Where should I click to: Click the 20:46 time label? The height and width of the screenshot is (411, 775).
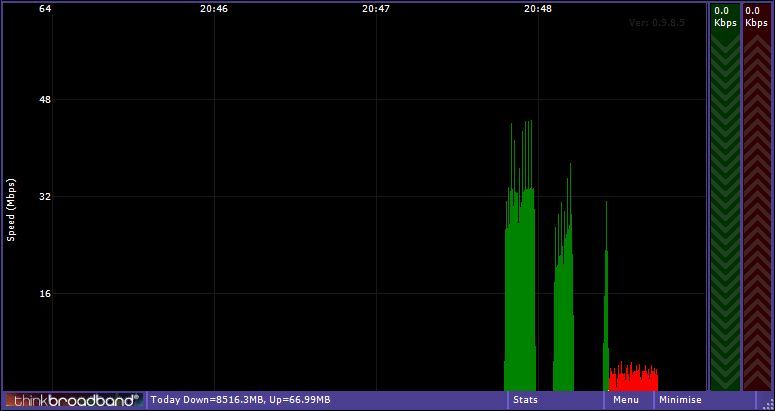[214, 8]
